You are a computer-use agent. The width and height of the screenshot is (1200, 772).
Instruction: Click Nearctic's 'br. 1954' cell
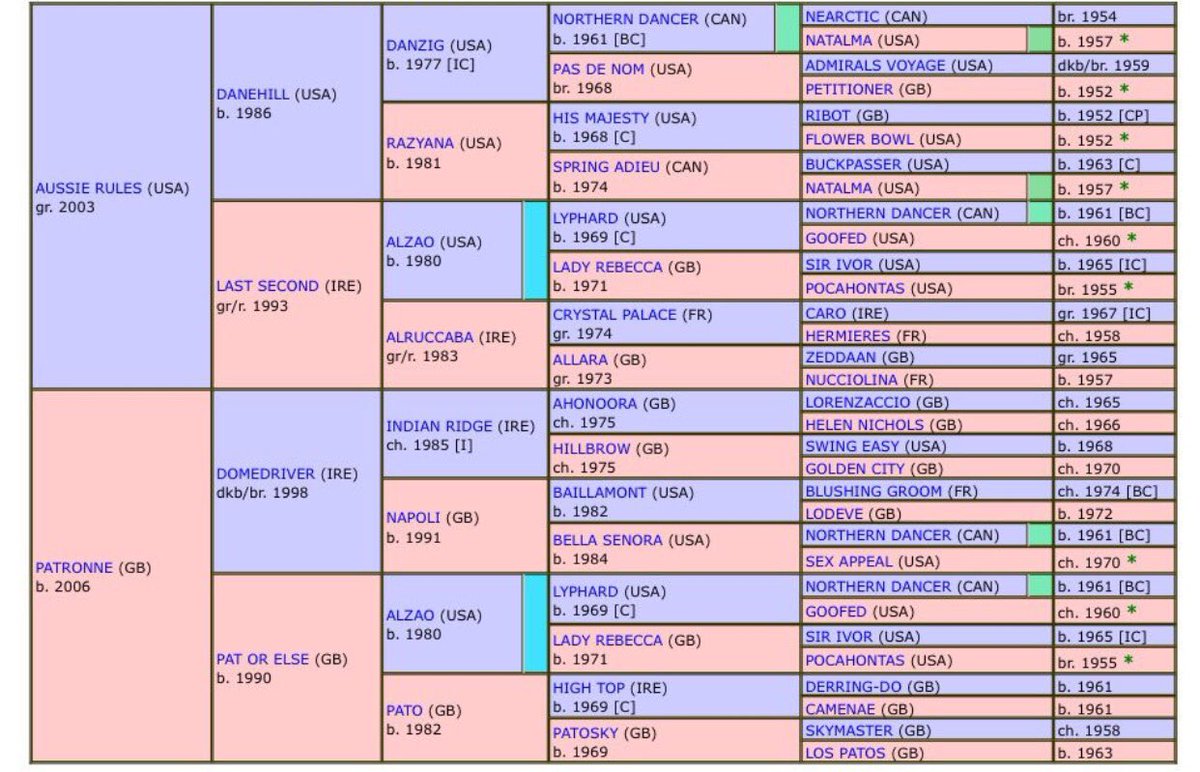click(x=1113, y=17)
